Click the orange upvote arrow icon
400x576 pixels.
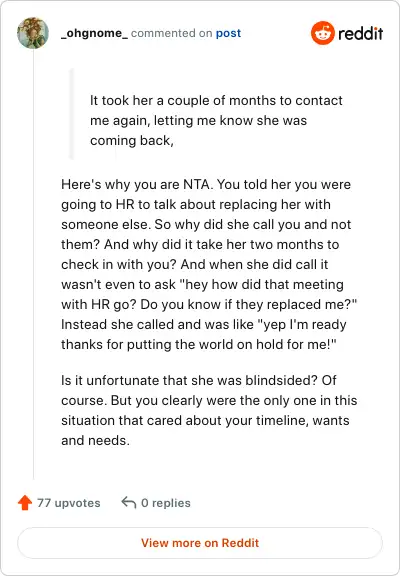point(25,503)
